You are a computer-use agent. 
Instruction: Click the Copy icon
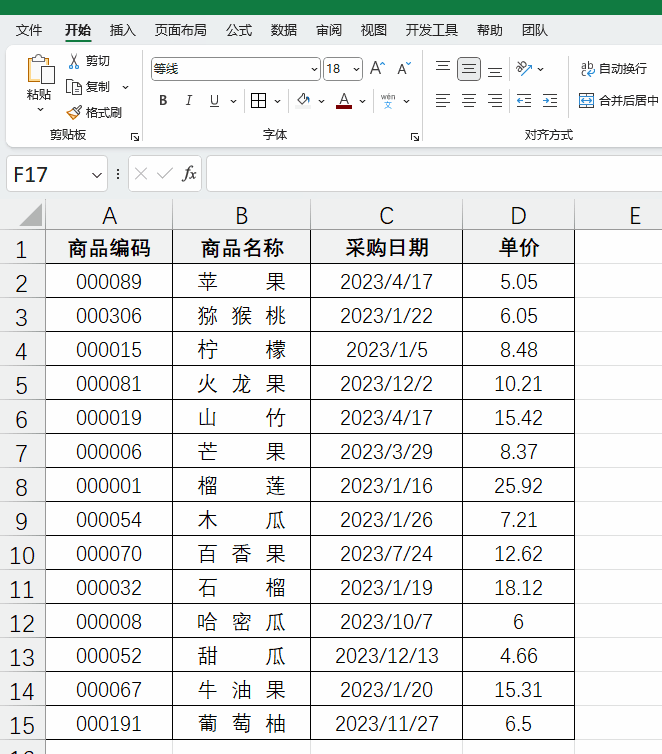click(74, 87)
